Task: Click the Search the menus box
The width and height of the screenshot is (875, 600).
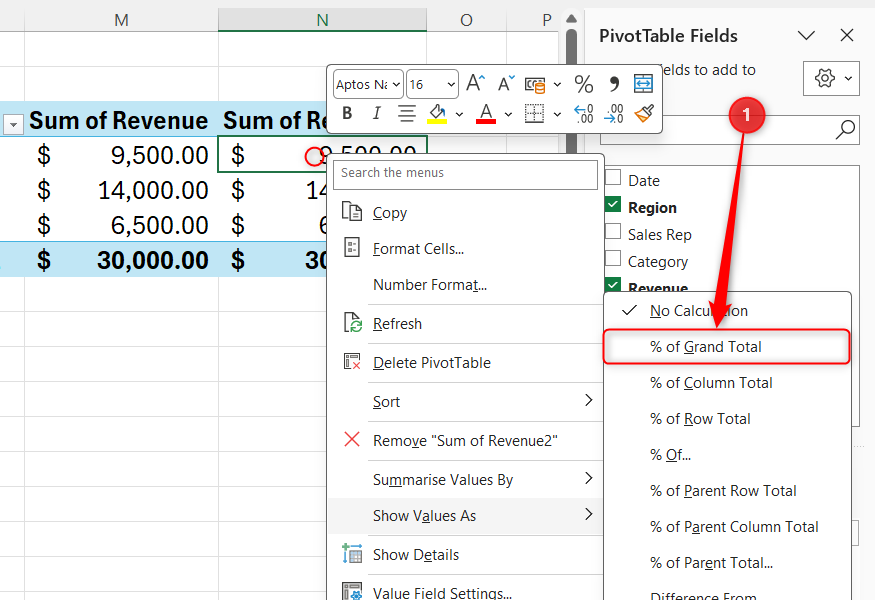Action: [x=465, y=173]
